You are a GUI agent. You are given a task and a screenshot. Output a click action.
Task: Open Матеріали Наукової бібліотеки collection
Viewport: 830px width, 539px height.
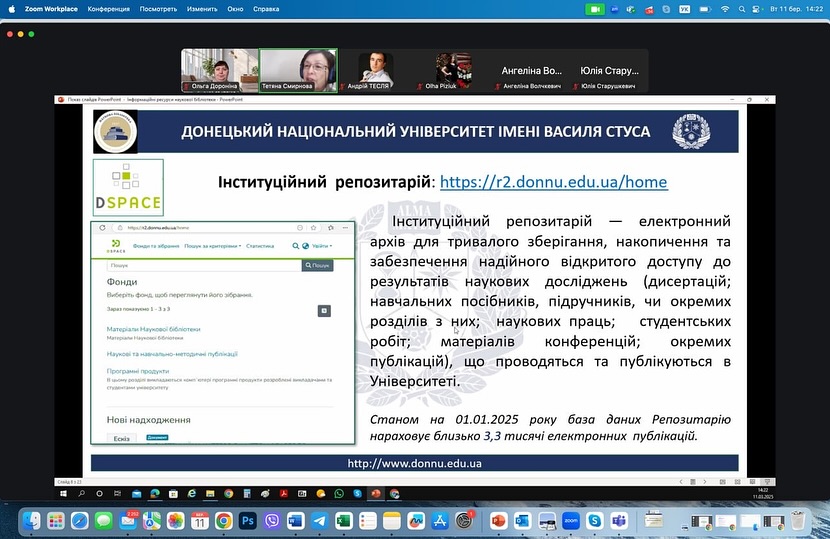154,329
